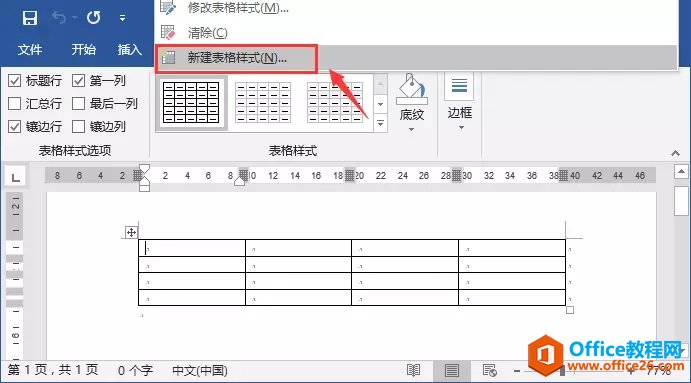
Task: Click the second cell in the first row
Action: 298,249
